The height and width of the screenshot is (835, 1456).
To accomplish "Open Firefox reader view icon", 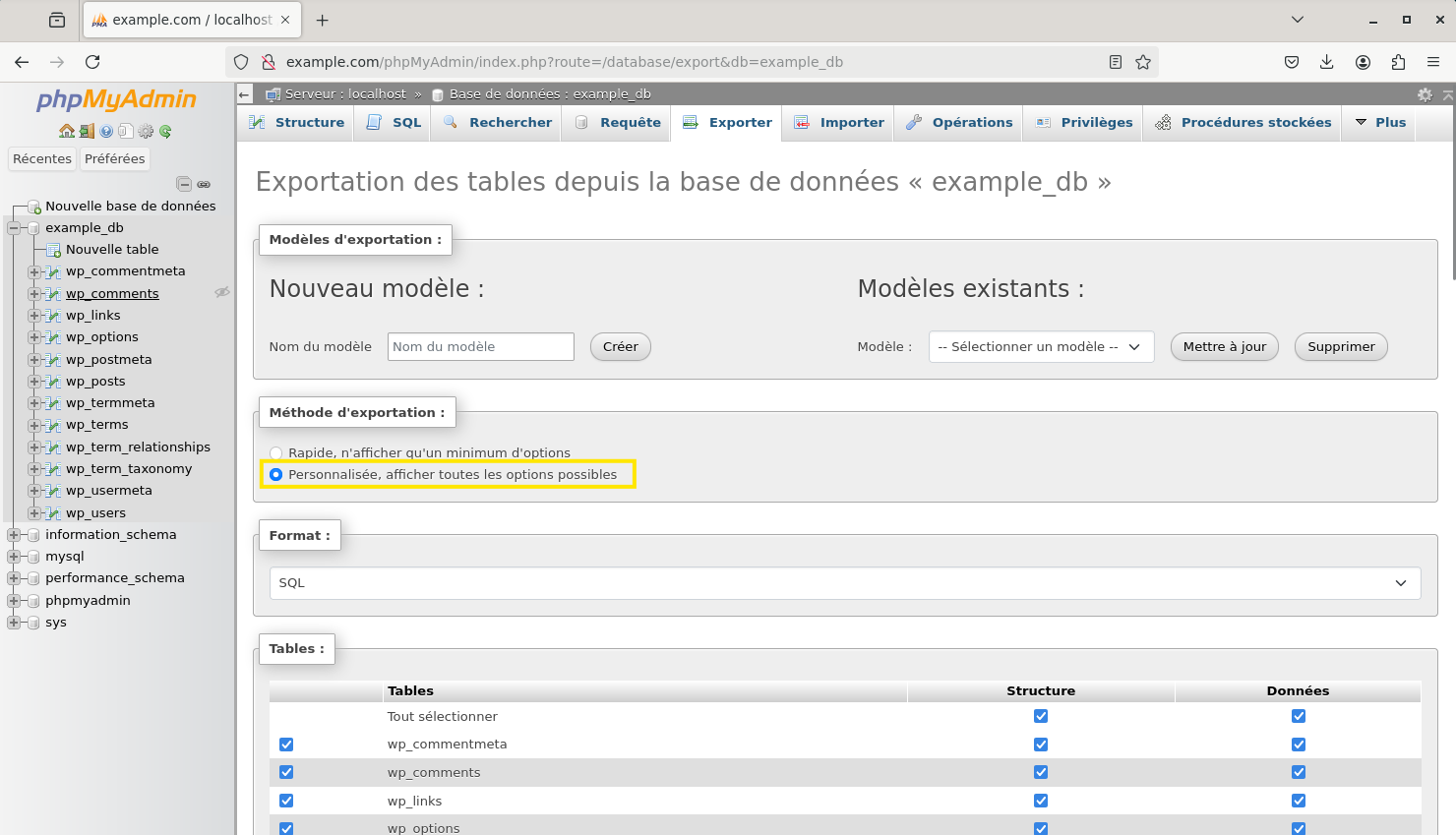I will point(1116,62).
